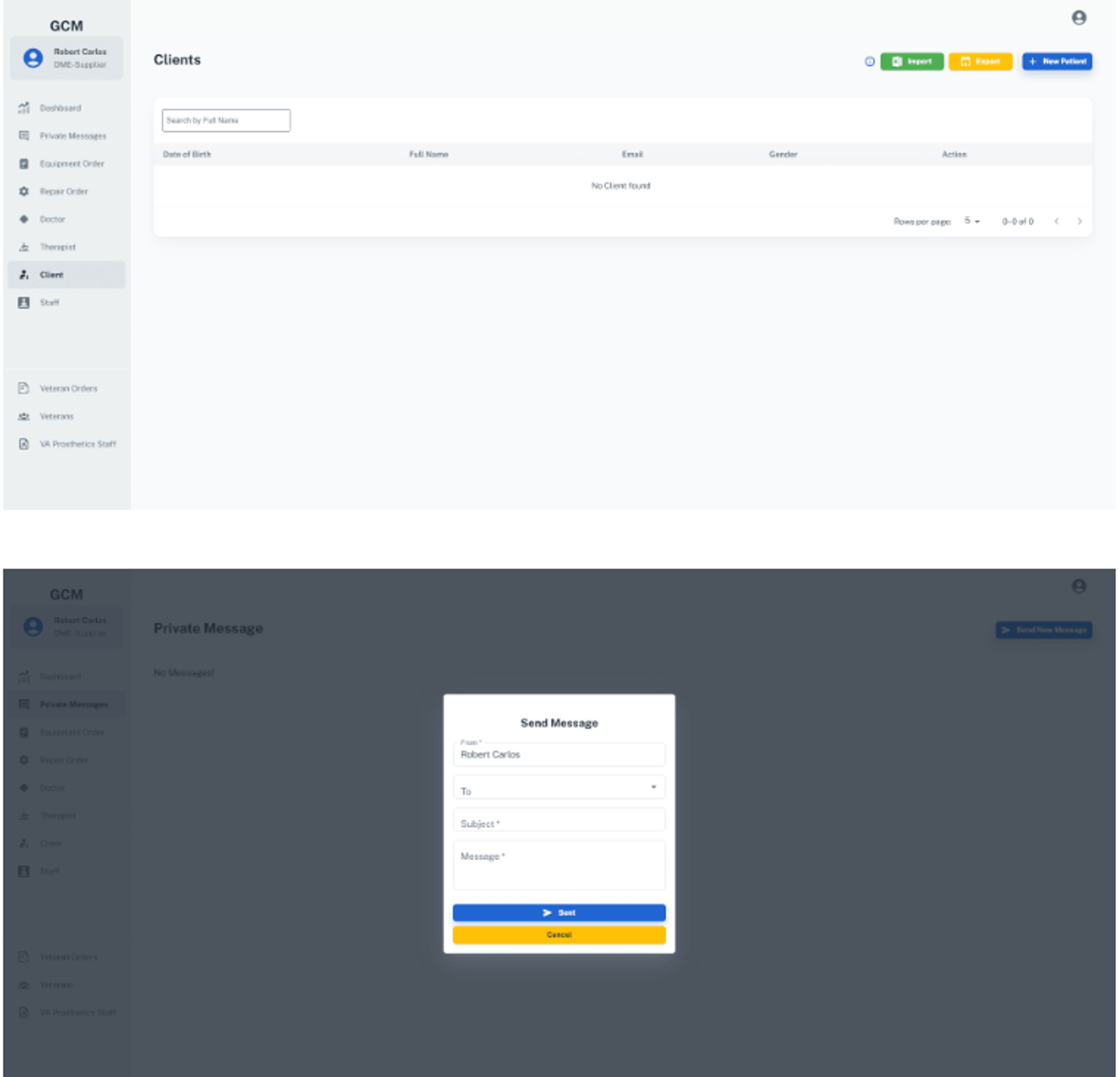Open VA Prosthetics Staff in Clients screen sidebar
1120x1077 pixels.
[x=66, y=444]
